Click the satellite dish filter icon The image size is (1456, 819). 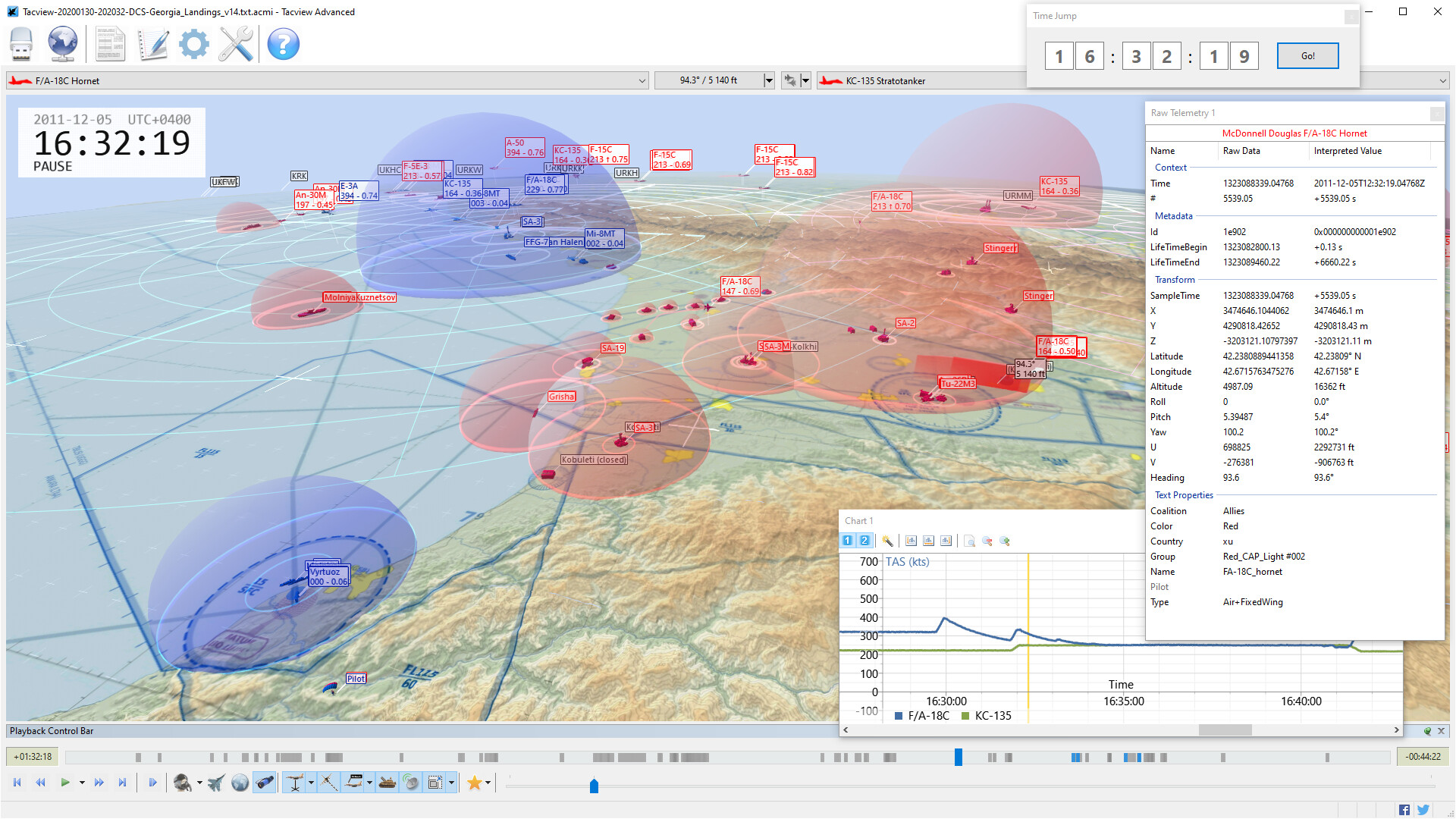tap(409, 782)
